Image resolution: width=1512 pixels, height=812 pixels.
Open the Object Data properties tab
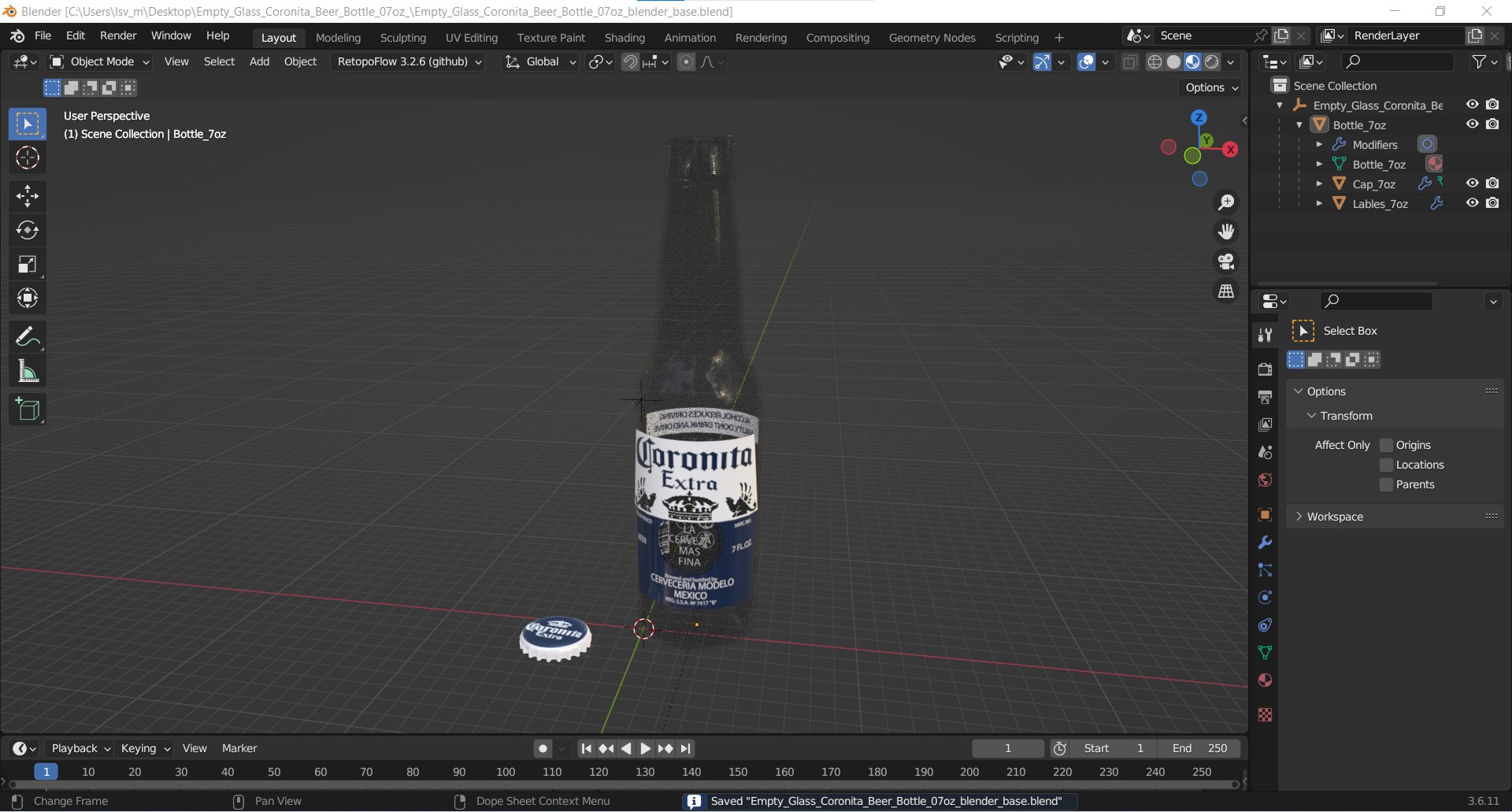(1265, 652)
